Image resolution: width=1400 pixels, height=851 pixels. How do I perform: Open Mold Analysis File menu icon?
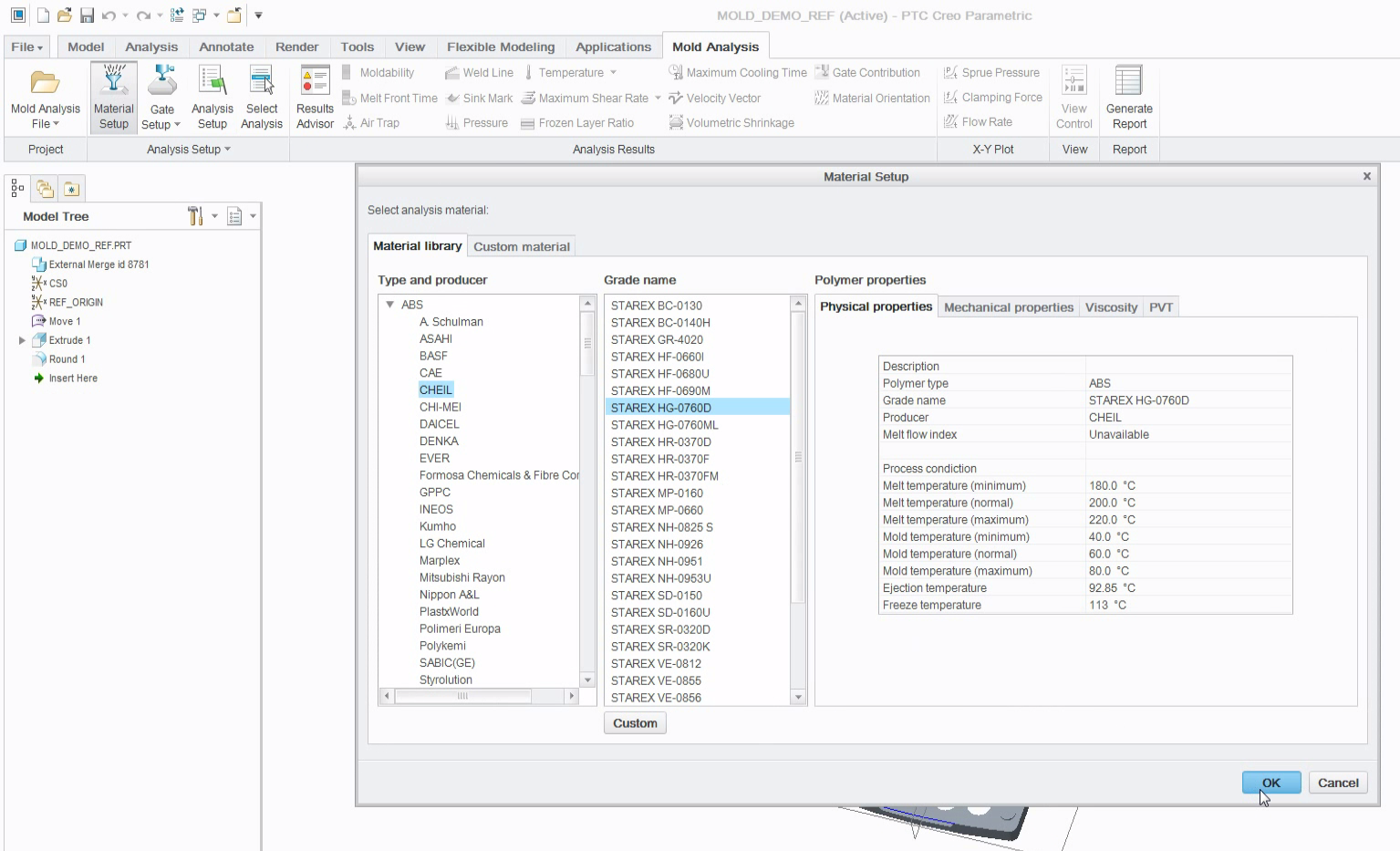tap(45, 83)
